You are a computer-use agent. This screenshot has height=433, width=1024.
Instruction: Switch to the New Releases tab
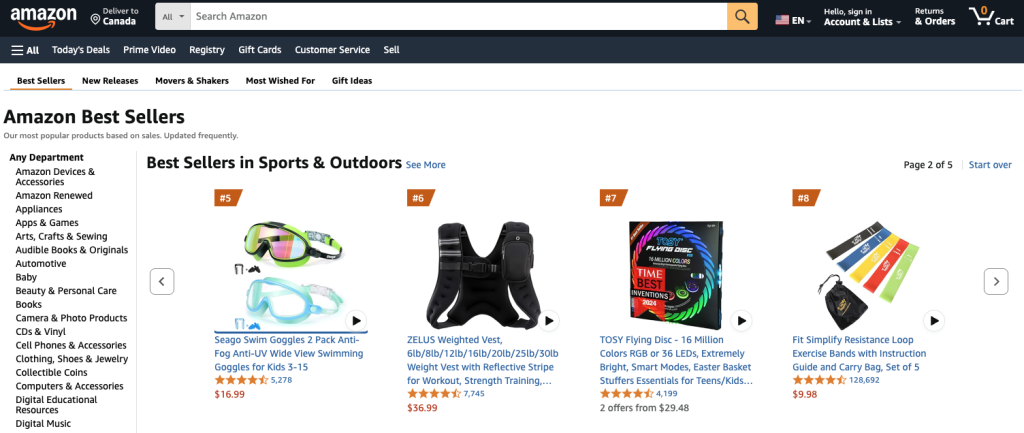click(110, 81)
